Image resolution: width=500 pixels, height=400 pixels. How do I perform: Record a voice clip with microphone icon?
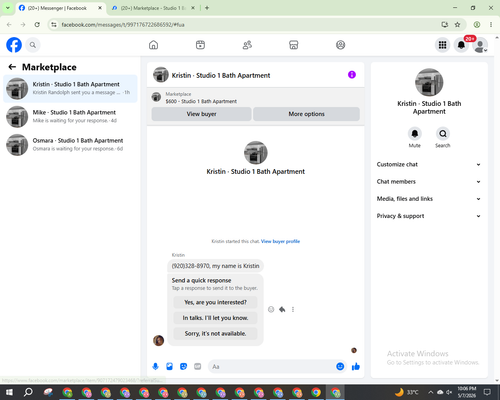(x=155, y=367)
